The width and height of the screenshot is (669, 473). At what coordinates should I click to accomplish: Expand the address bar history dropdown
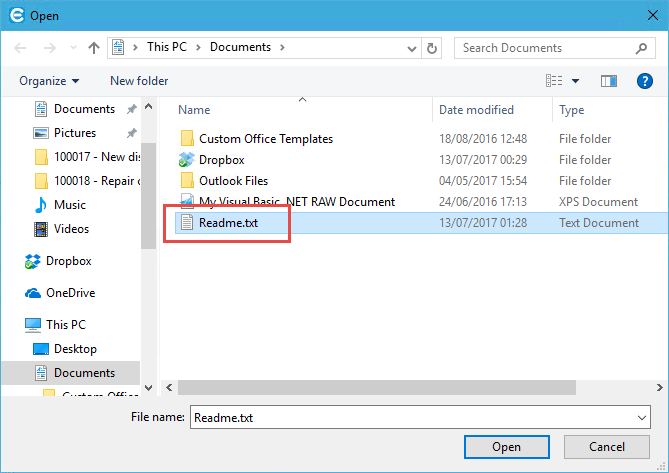pos(409,48)
